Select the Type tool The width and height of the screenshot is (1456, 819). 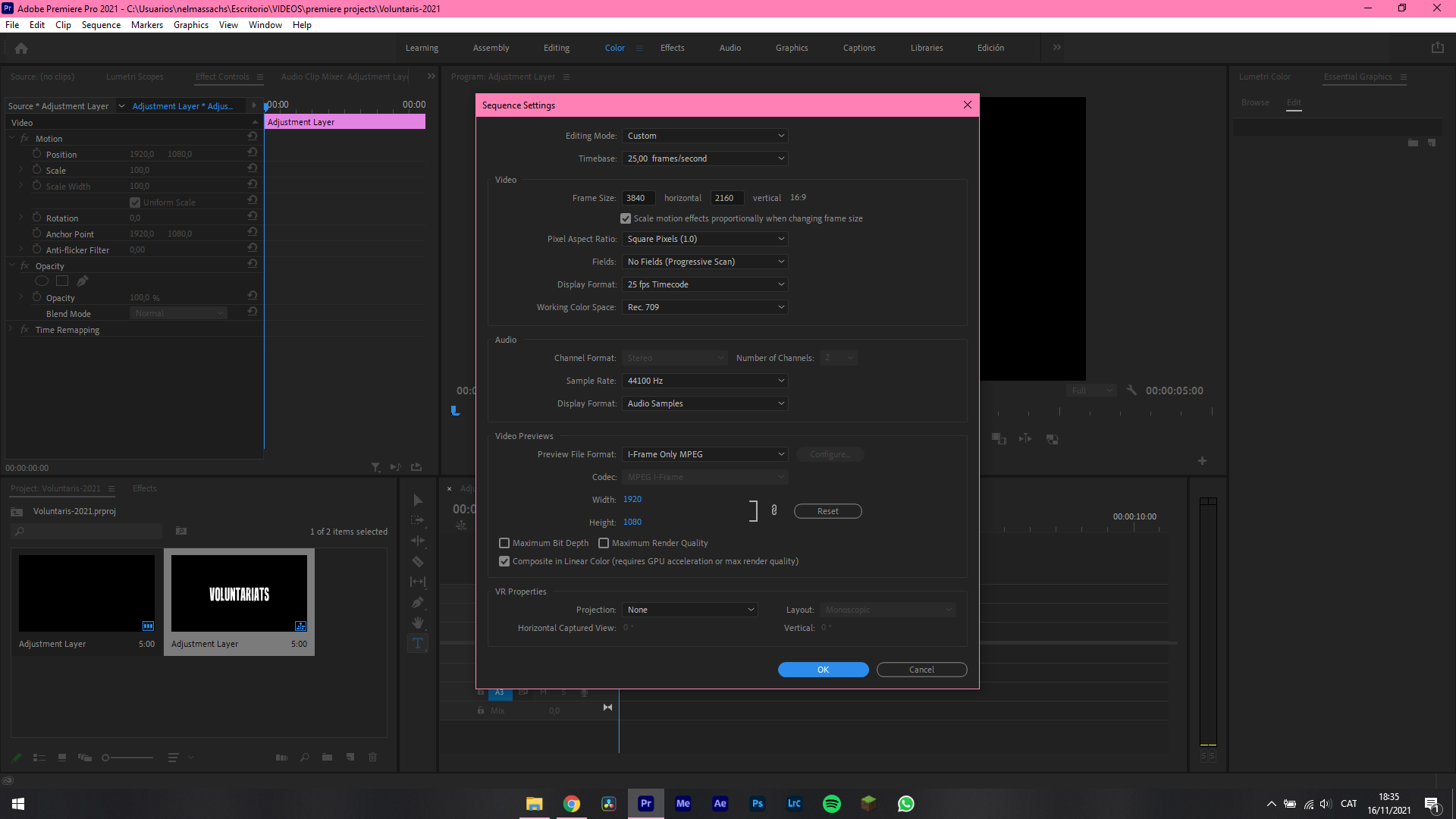click(418, 642)
